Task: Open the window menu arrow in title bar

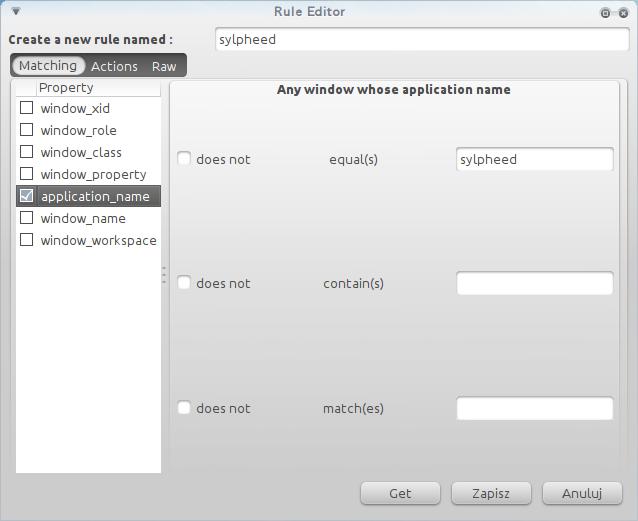Action: tap(15, 11)
